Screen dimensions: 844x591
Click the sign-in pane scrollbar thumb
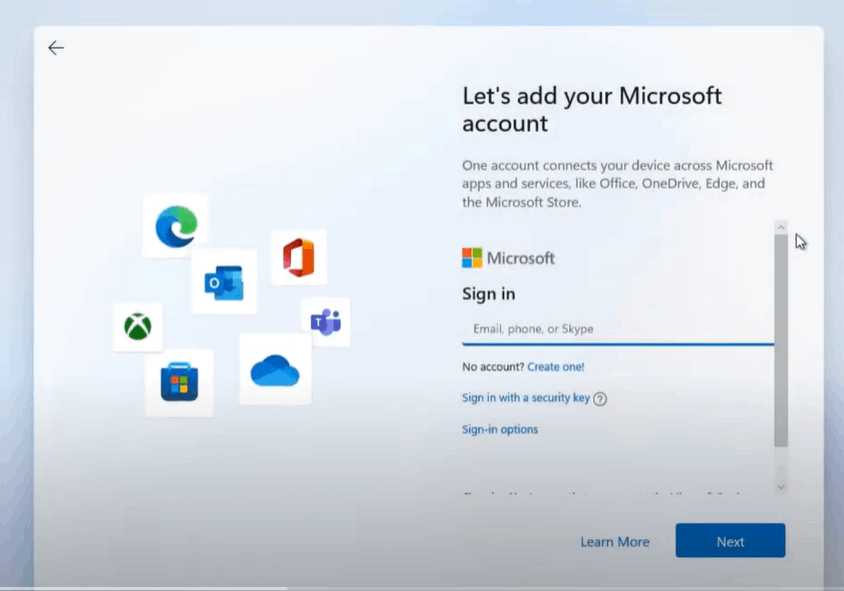coord(781,340)
